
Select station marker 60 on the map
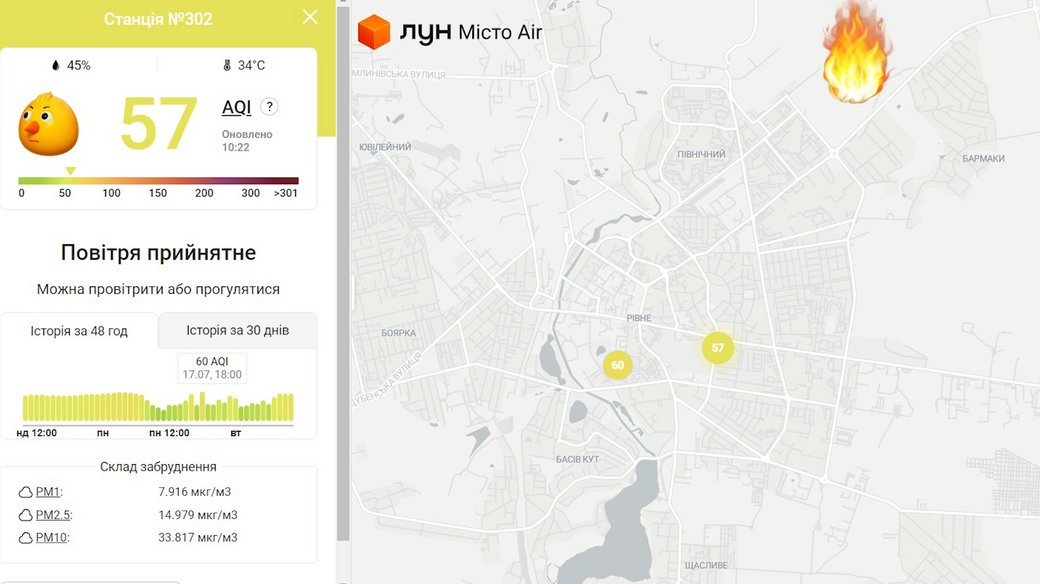click(x=618, y=365)
